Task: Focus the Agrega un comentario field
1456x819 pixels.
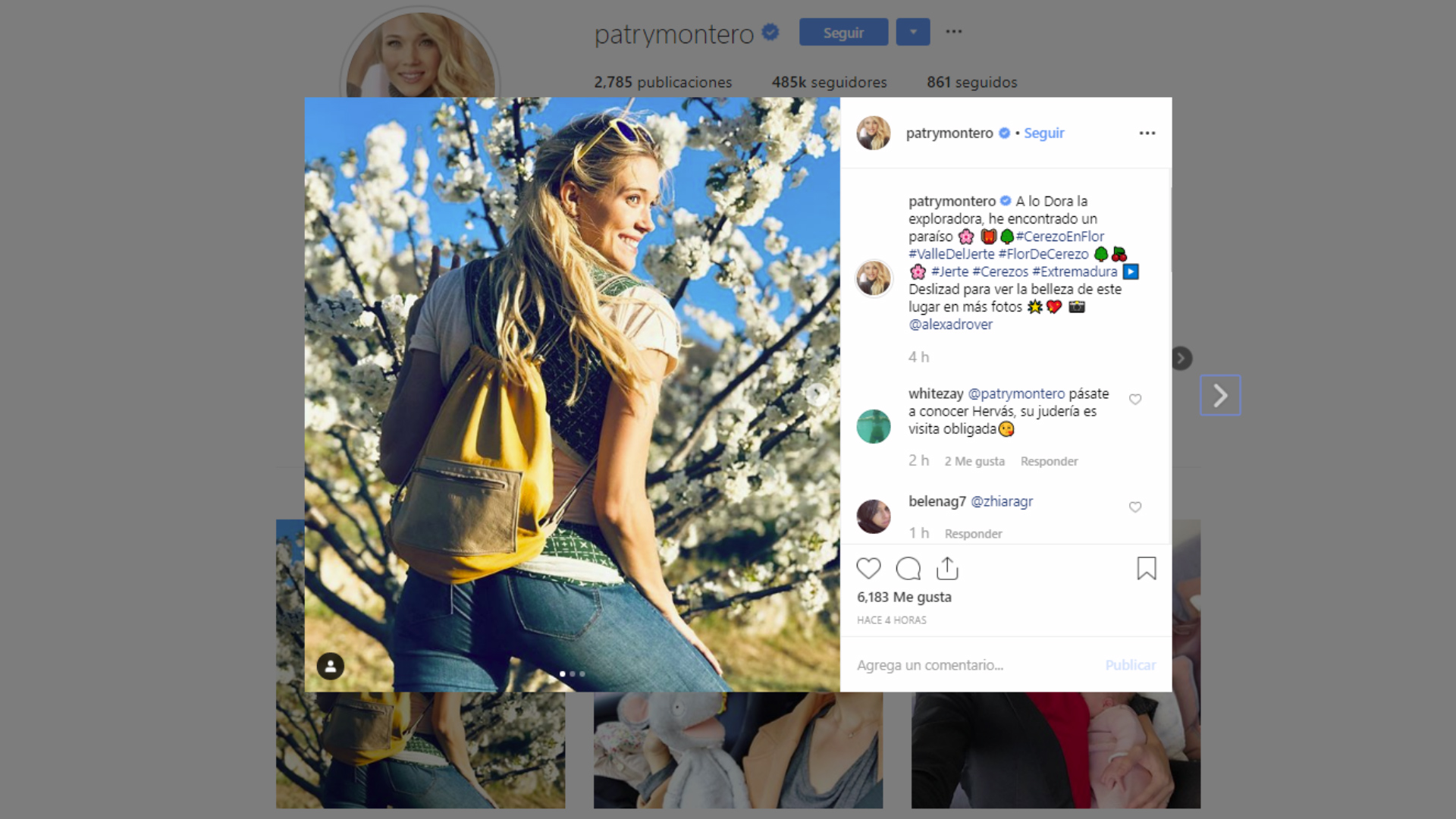Action: tap(974, 665)
